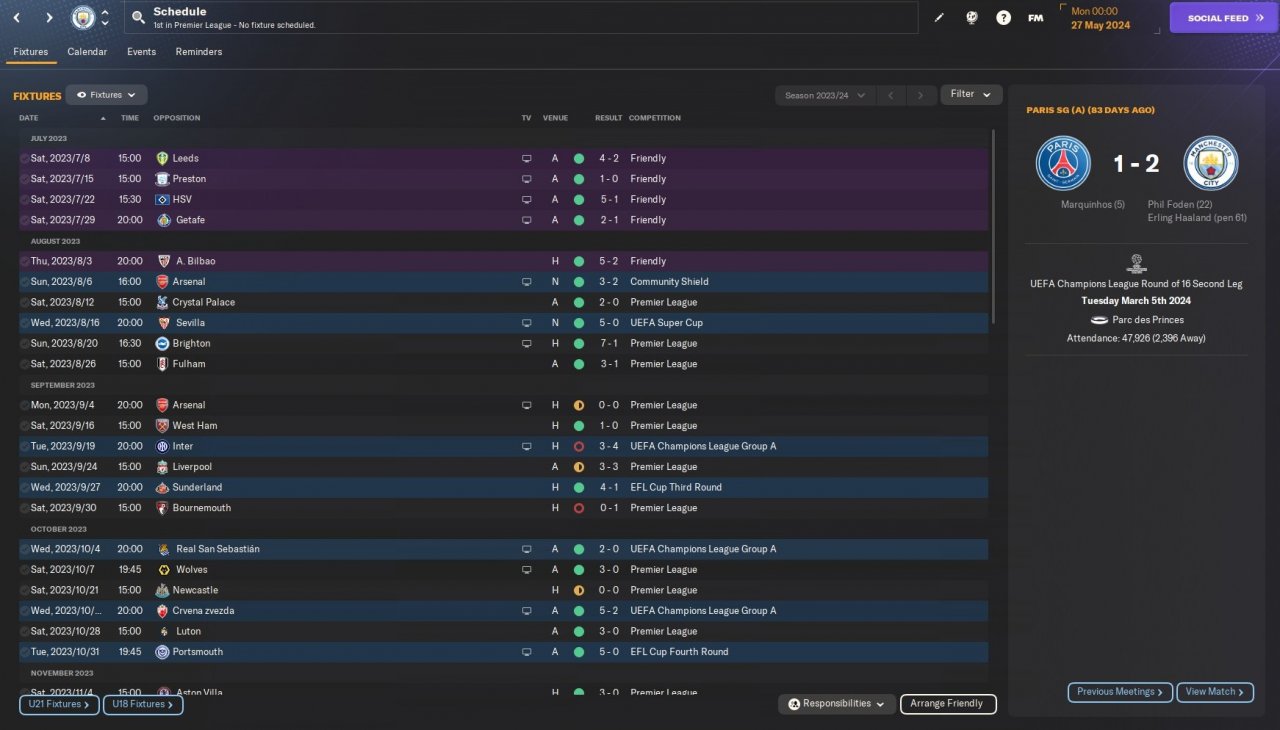Open the Season 2023/24 dropdown
The image size is (1280, 730).
pyautogui.click(x=825, y=95)
